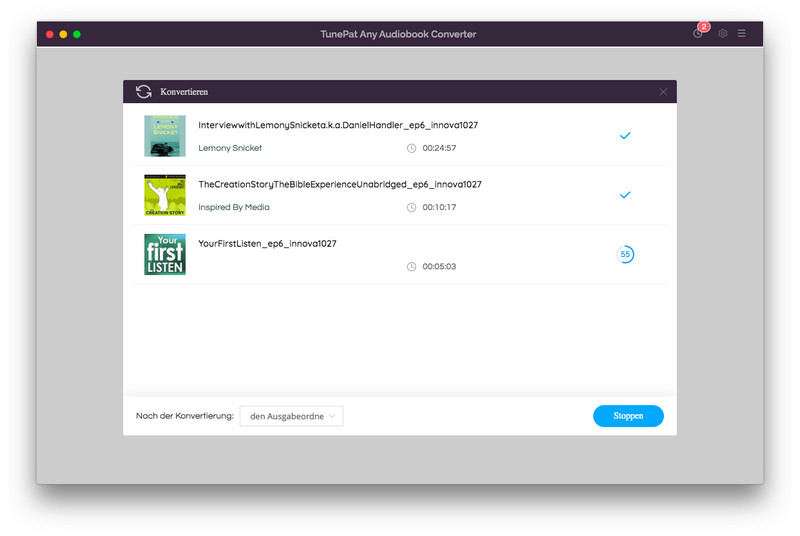Click the red notification badge showing 2

tap(704, 27)
